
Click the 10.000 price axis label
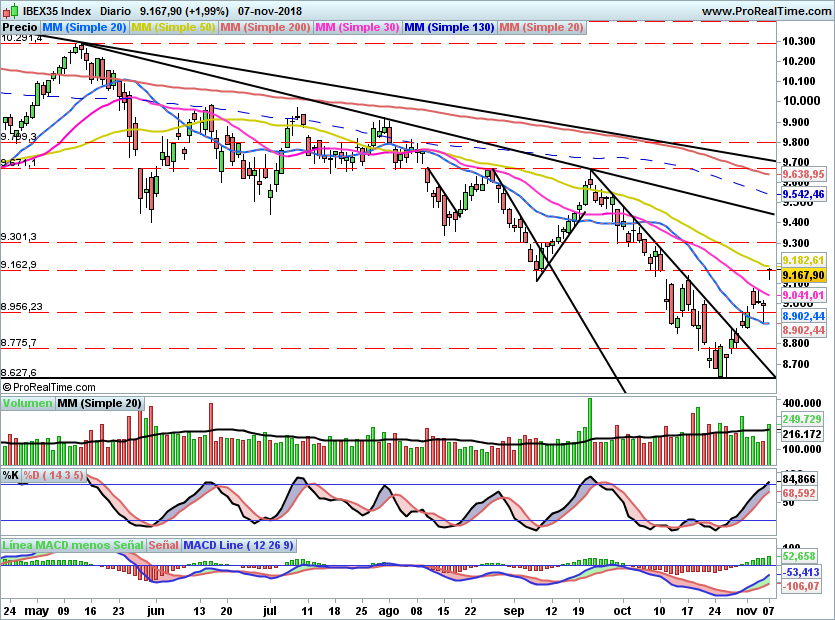tap(801, 101)
